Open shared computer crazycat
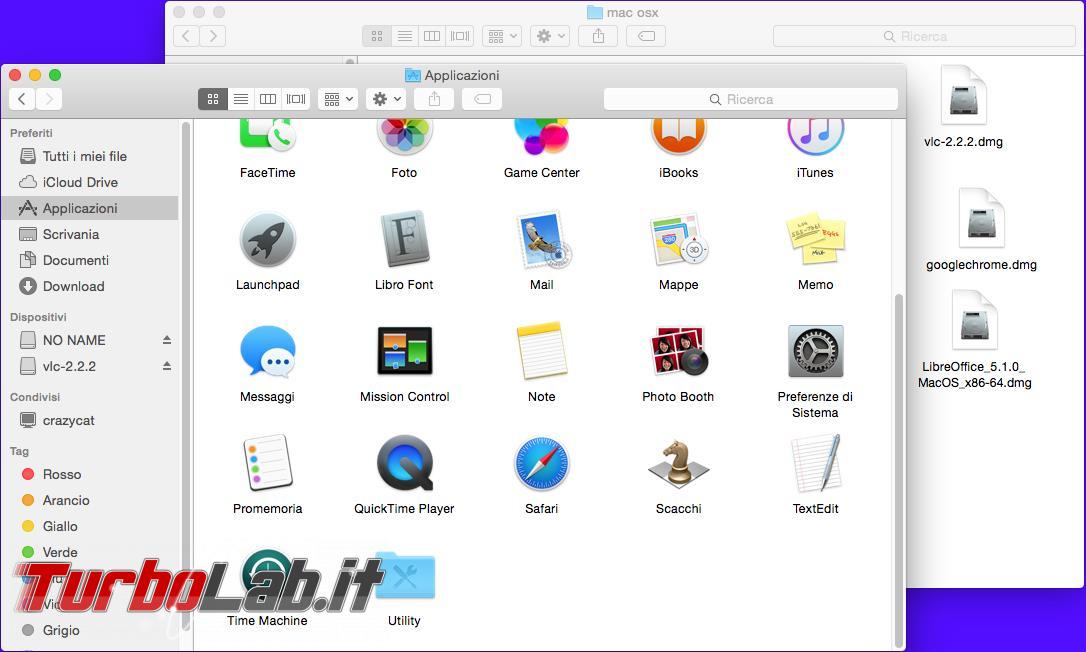Viewport: 1086px width, 652px height. pos(90,421)
